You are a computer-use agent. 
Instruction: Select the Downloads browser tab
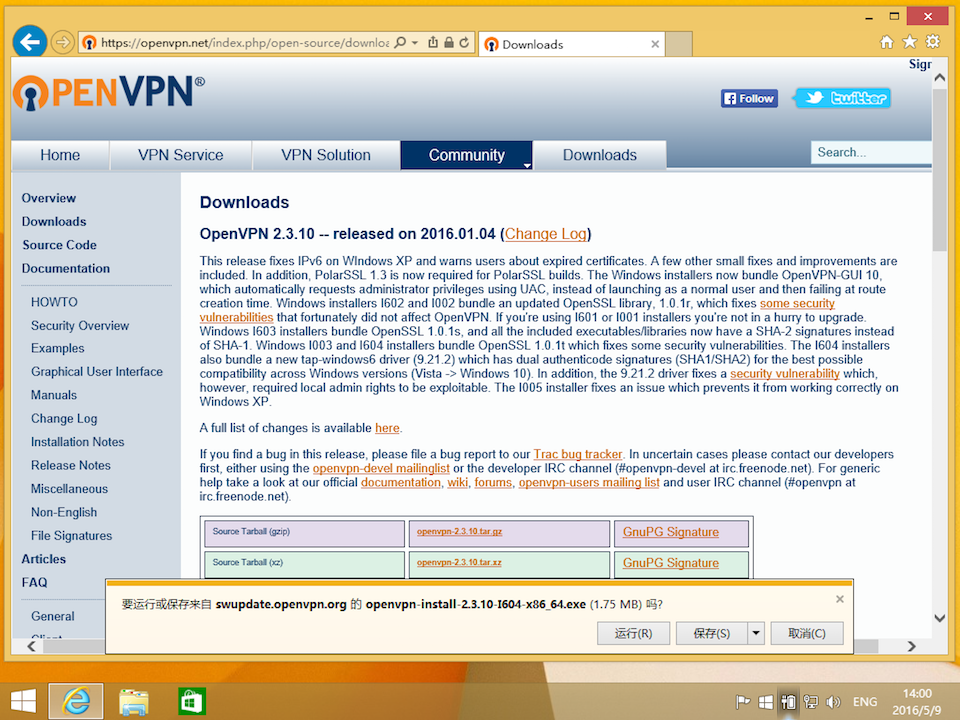[x=571, y=44]
